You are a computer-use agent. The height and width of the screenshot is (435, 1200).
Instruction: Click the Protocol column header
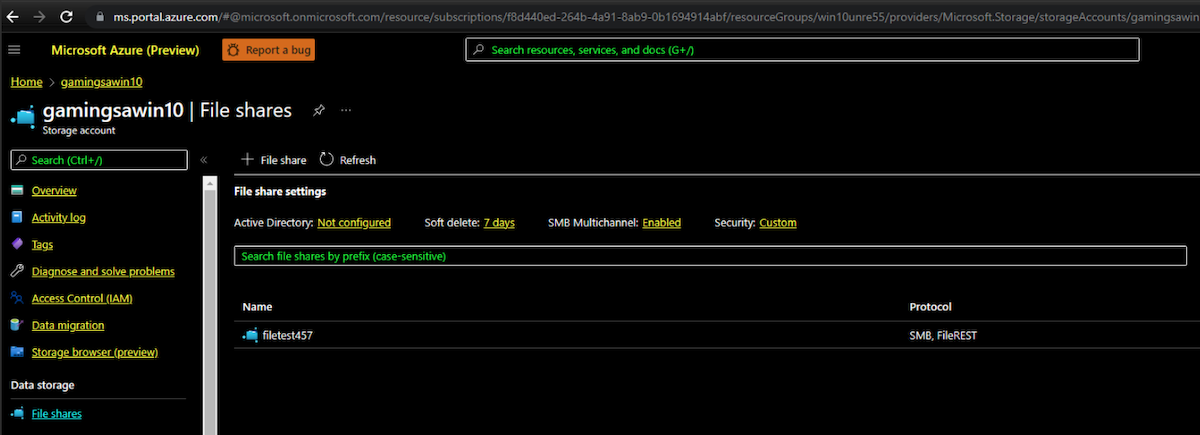[930, 306]
